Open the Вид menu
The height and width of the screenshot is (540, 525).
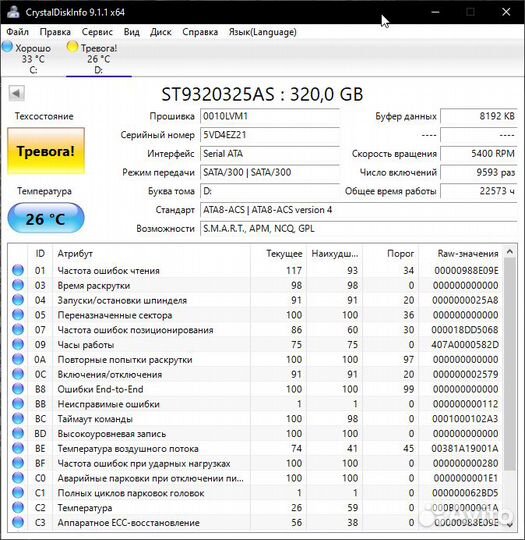coord(132,32)
